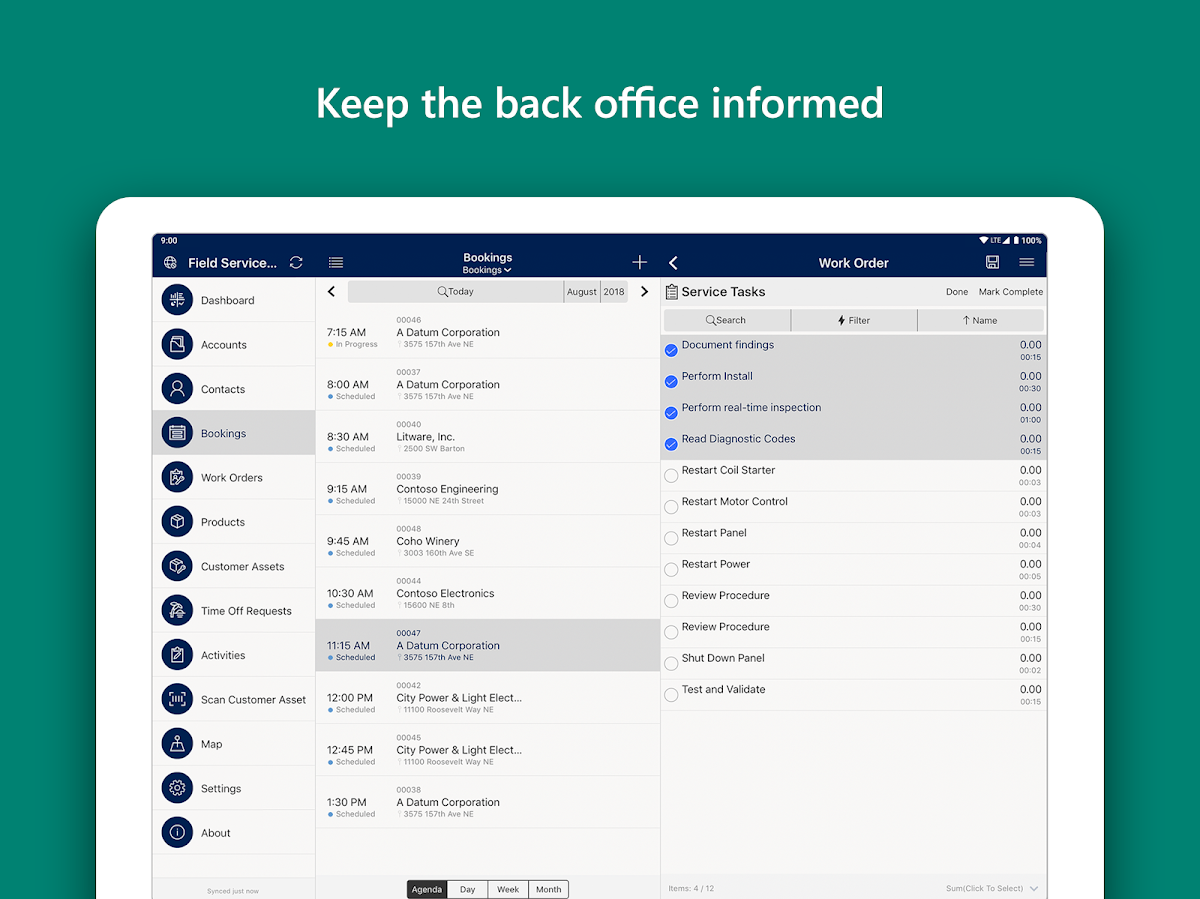Image resolution: width=1200 pixels, height=899 pixels.
Task: Open Customer Assets from the sidebar
Action: (x=177, y=566)
